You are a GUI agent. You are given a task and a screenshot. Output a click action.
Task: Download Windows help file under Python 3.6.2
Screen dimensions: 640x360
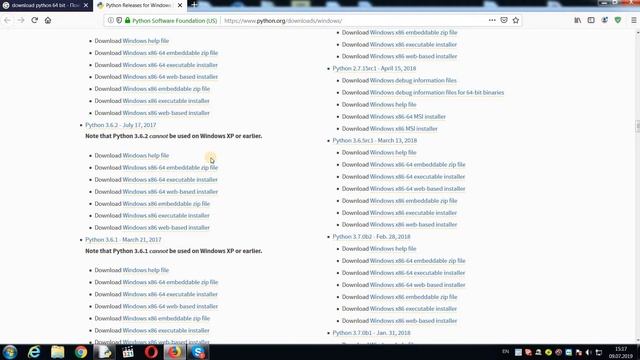(146, 156)
